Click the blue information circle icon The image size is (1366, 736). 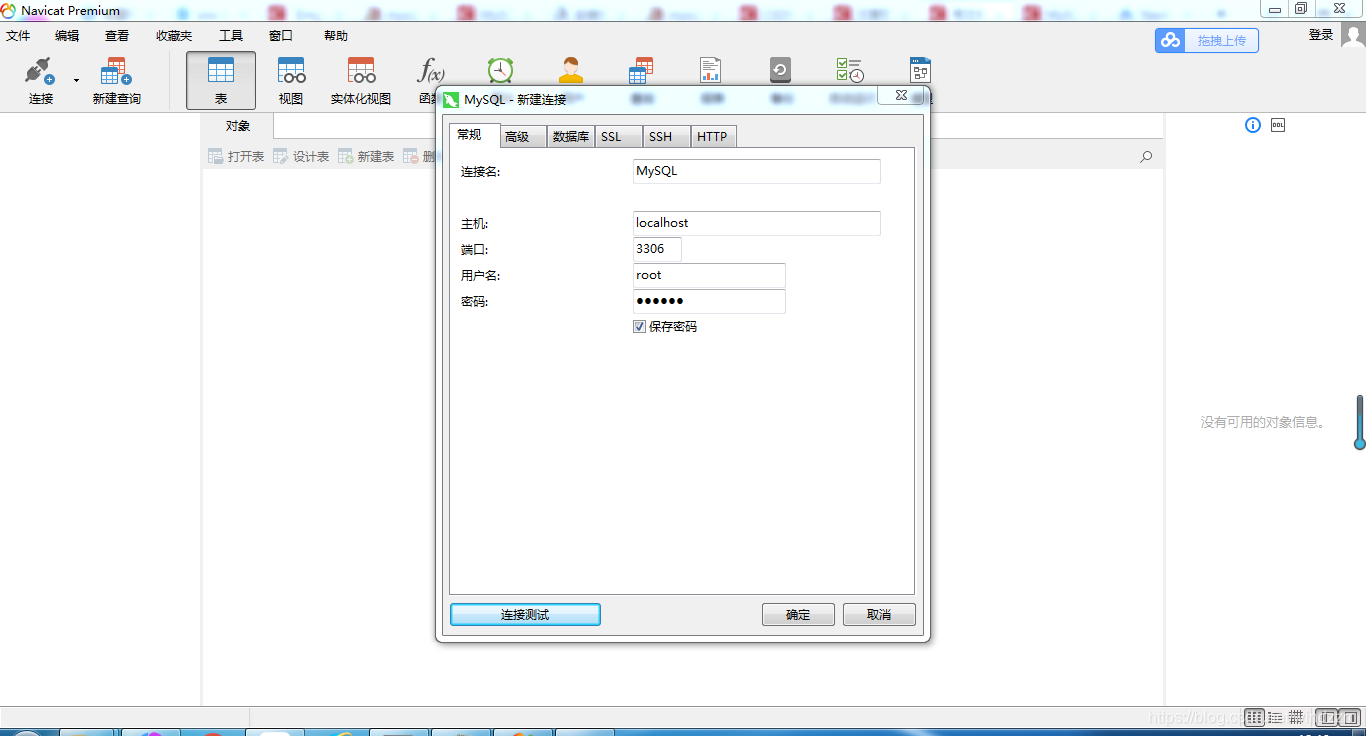pos(1253,125)
